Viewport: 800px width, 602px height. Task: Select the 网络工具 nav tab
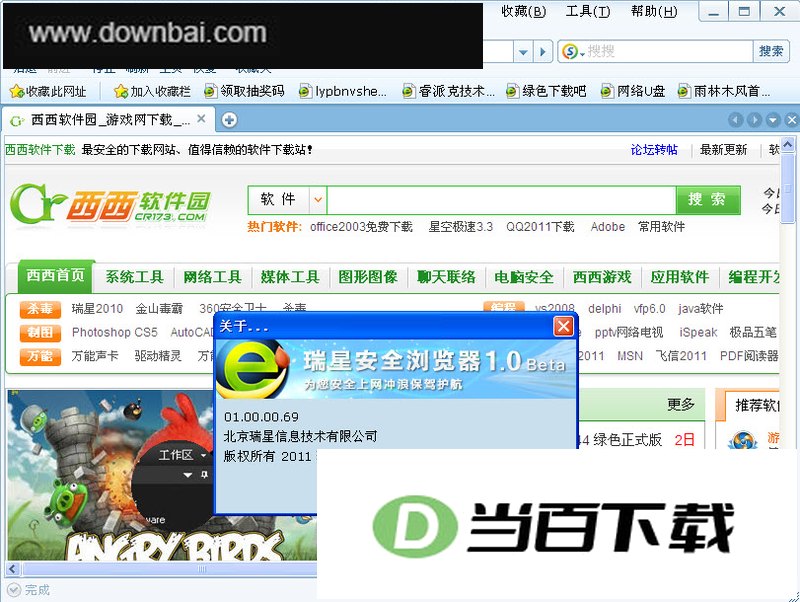[x=212, y=277]
